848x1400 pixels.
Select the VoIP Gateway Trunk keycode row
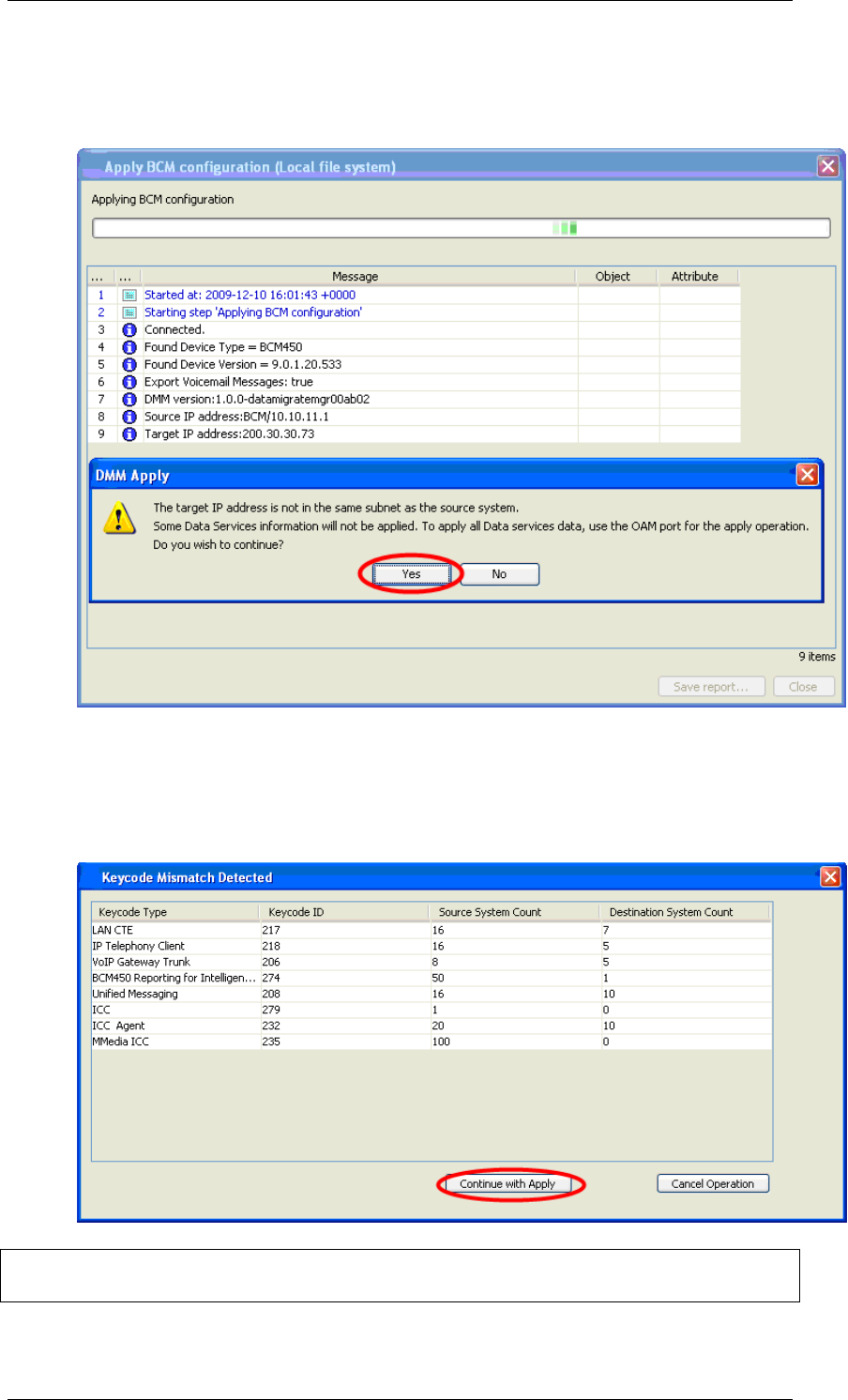432,962
